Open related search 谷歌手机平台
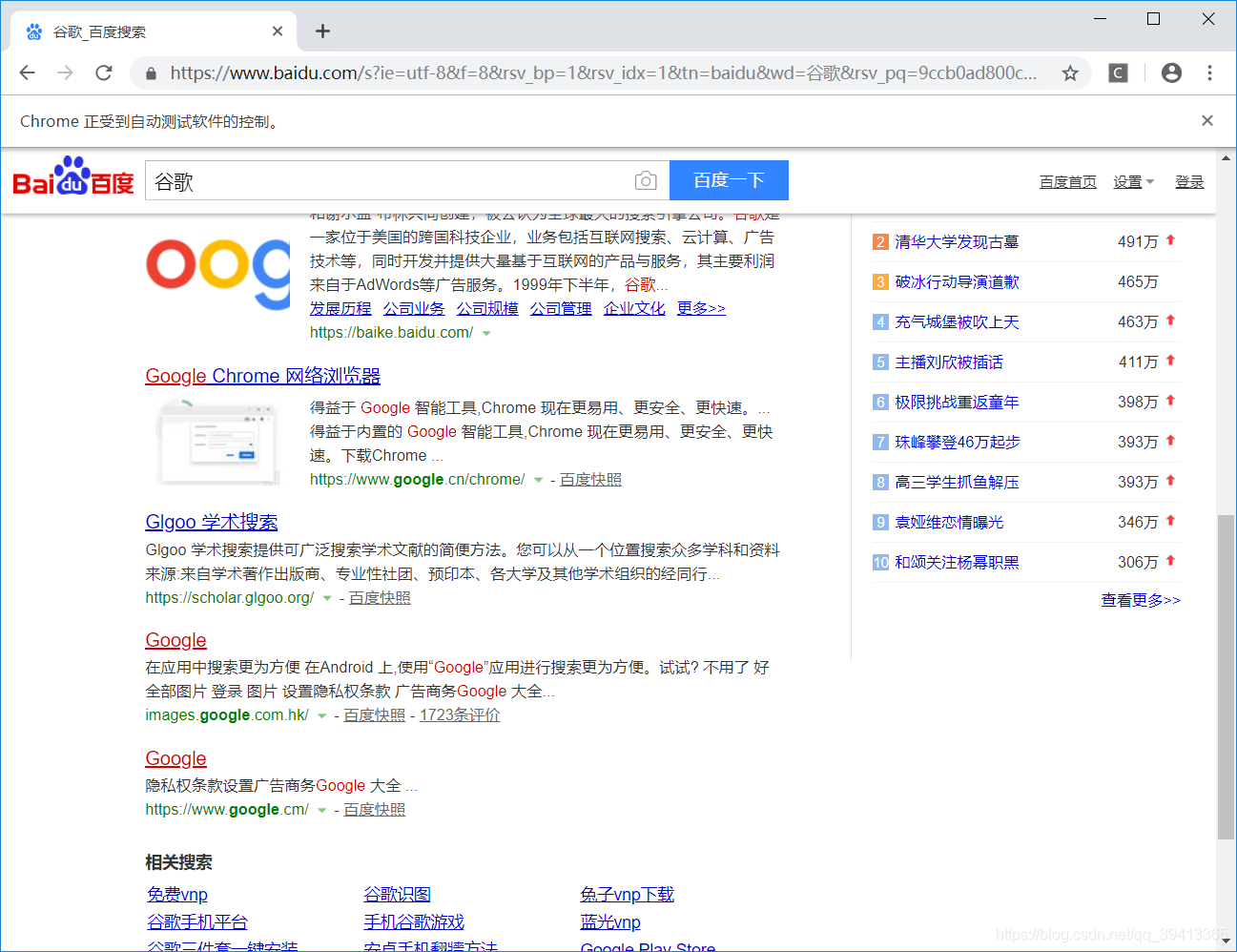This screenshot has width=1237, height=952. 197,921
